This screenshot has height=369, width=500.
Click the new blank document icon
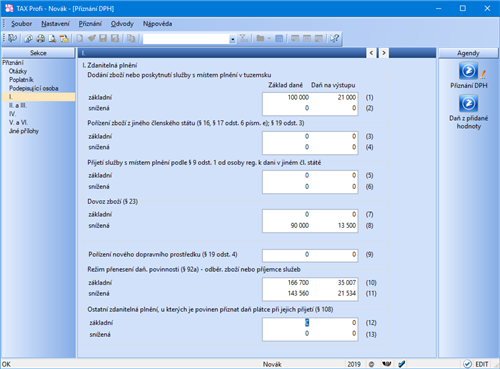coord(80,39)
